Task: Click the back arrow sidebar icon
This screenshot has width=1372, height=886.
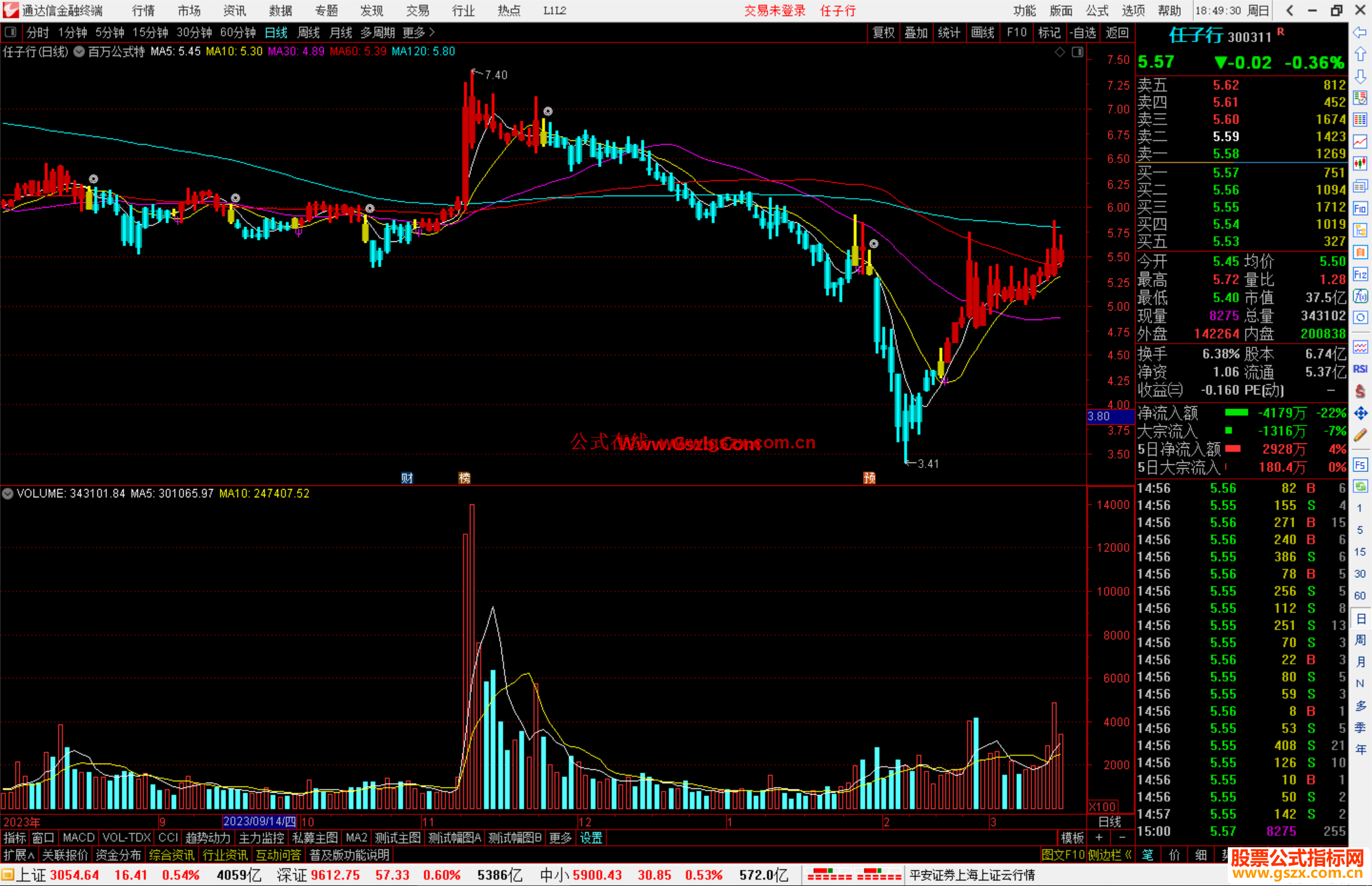Action: coord(1360,32)
